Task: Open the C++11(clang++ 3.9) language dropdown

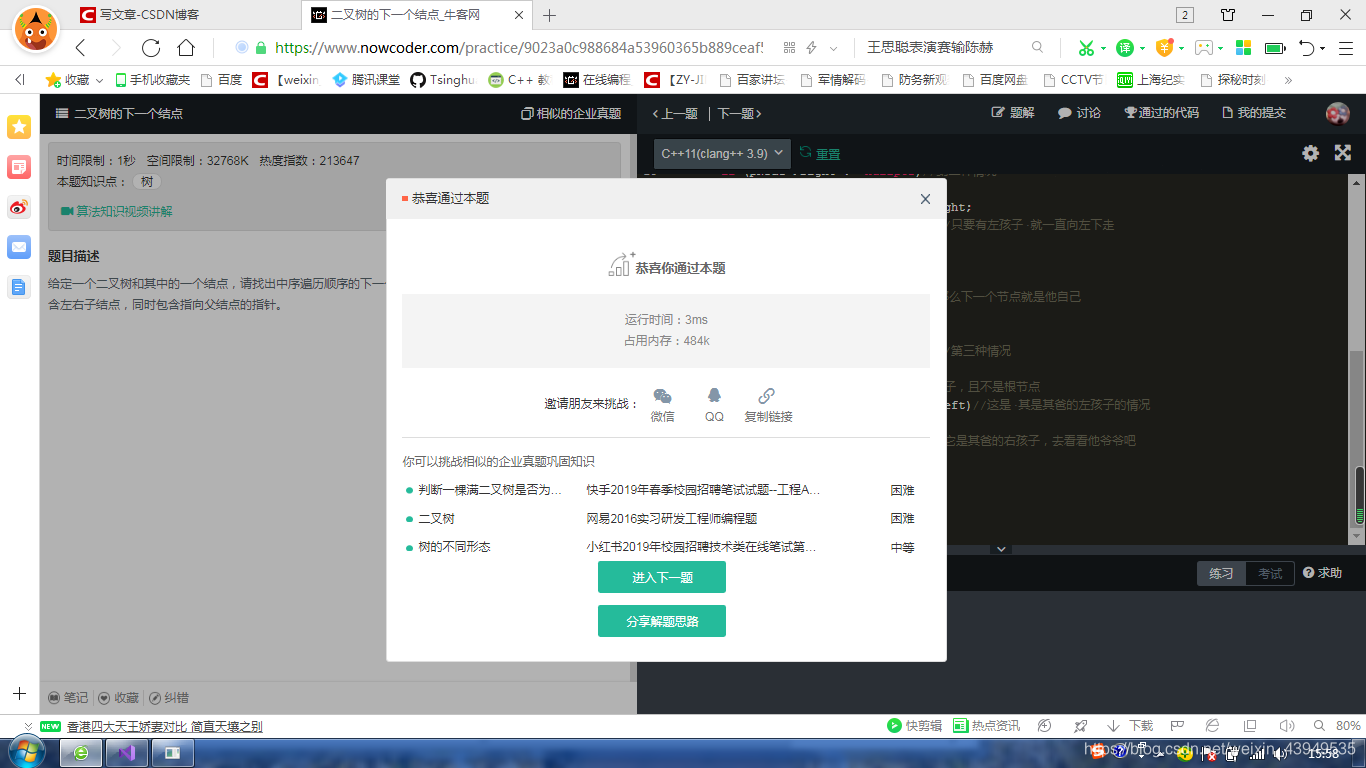Action: pos(722,154)
